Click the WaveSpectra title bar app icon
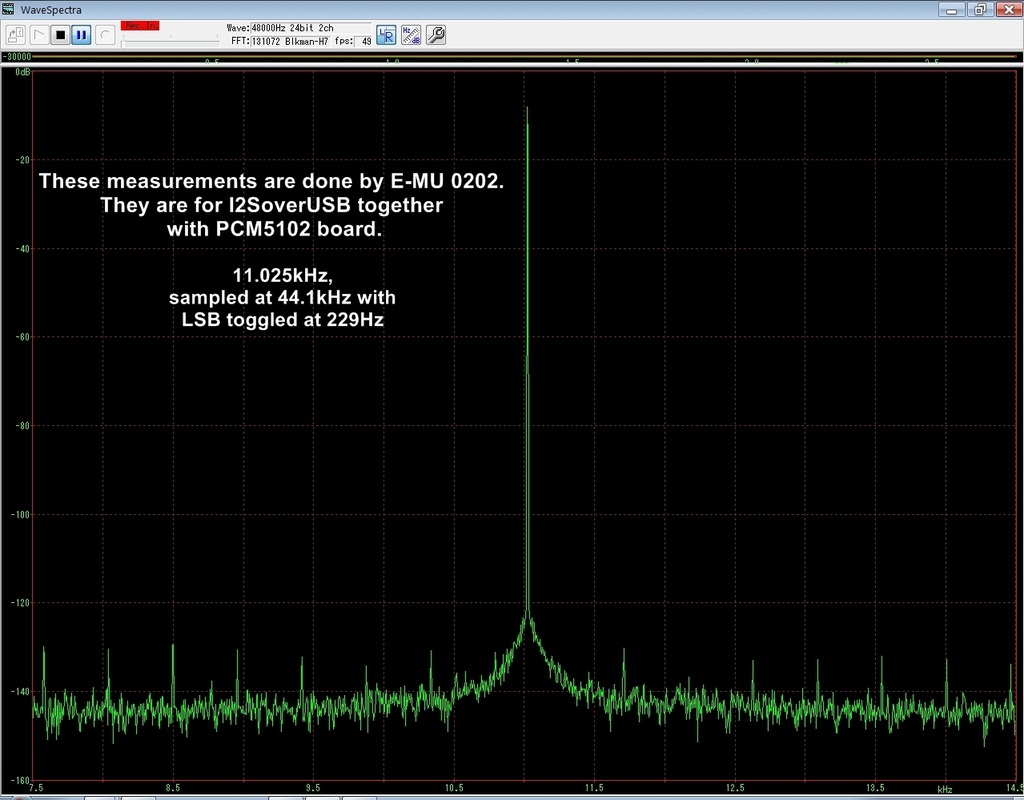This screenshot has width=1024, height=800. pyautogui.click(x=9, y=9)
